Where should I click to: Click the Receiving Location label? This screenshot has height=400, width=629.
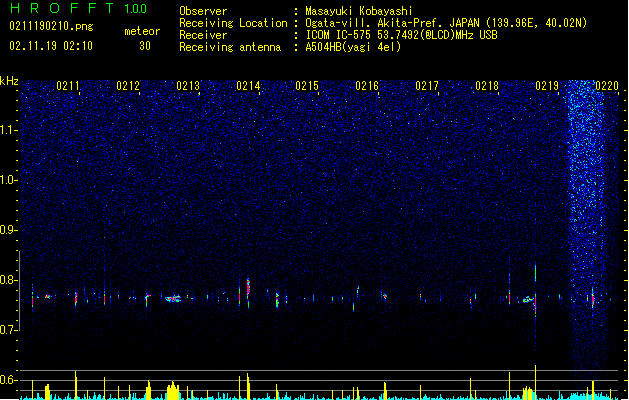pos(233,23)
